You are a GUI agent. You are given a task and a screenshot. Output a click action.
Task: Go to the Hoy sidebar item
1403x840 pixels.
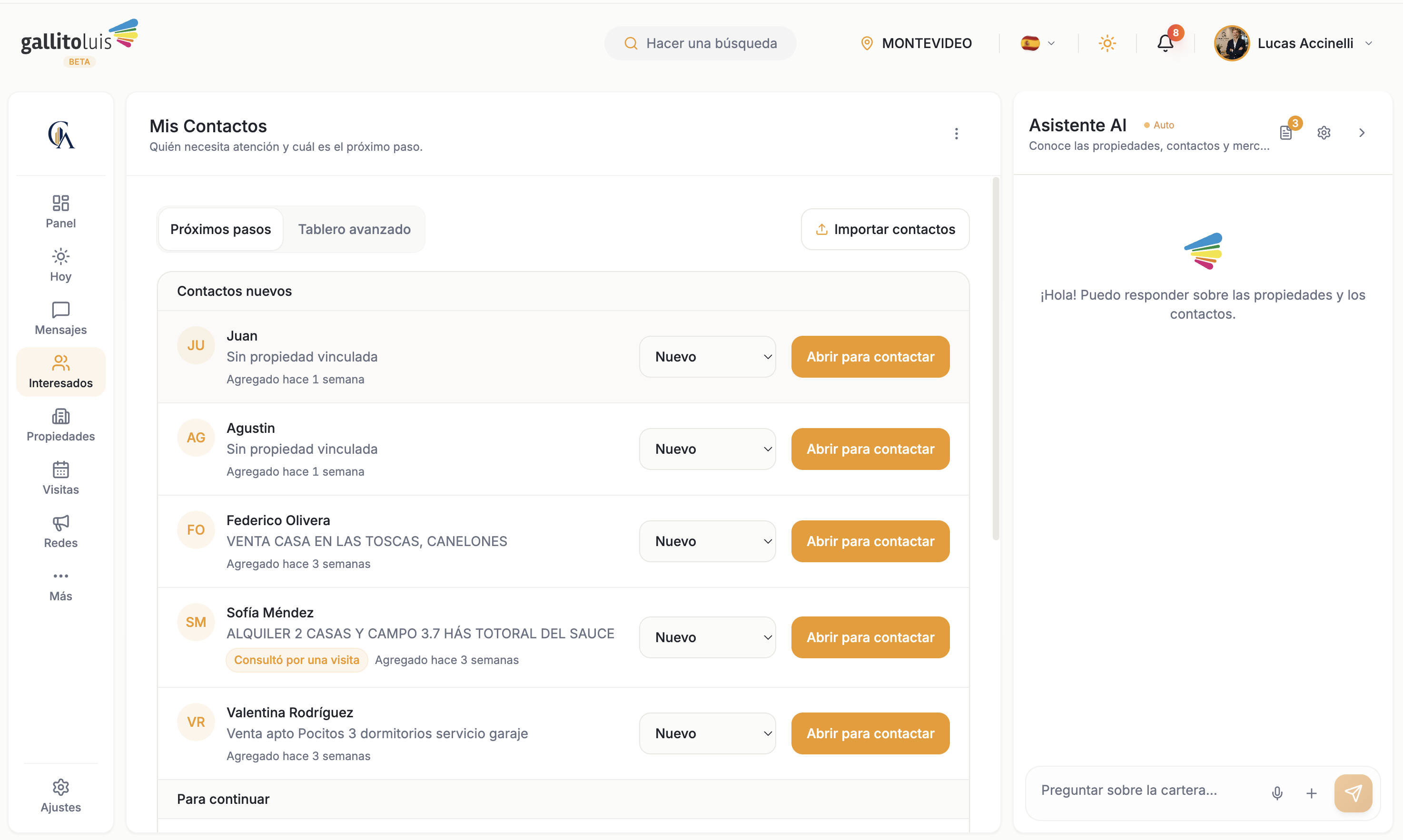tap(60, 265)
